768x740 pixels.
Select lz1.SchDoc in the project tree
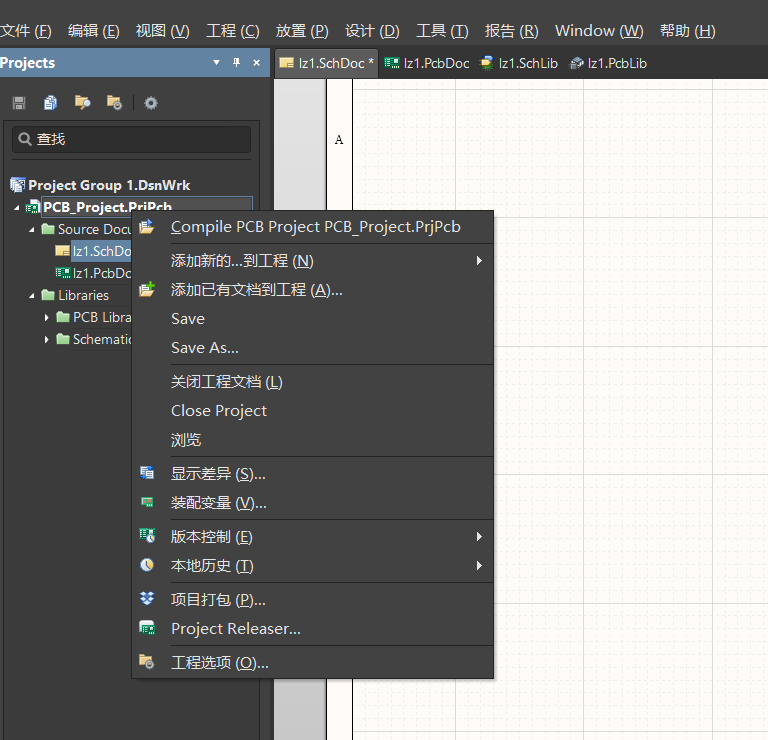101,251
